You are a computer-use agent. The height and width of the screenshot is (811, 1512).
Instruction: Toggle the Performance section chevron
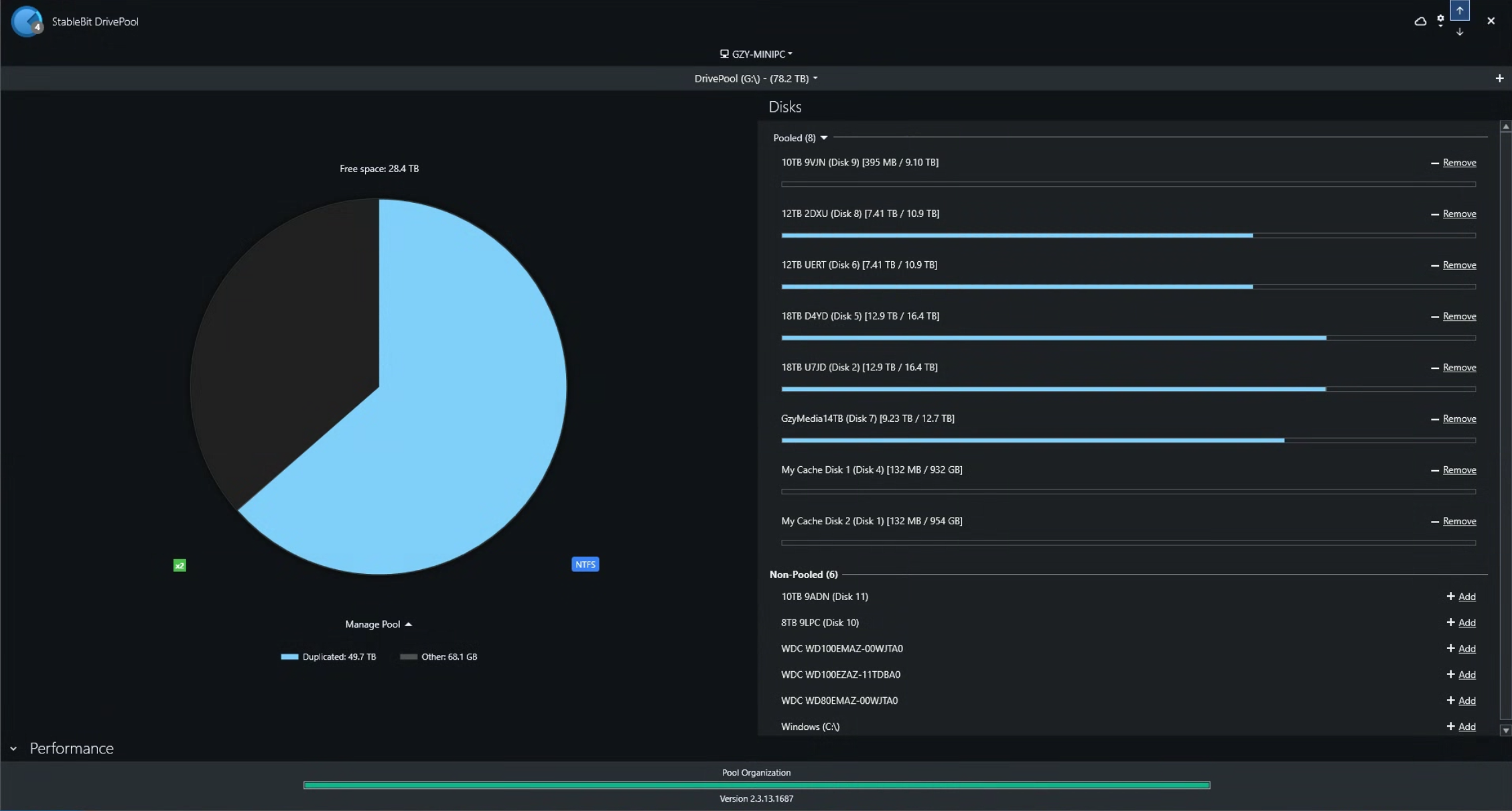(x=13, y=749)
